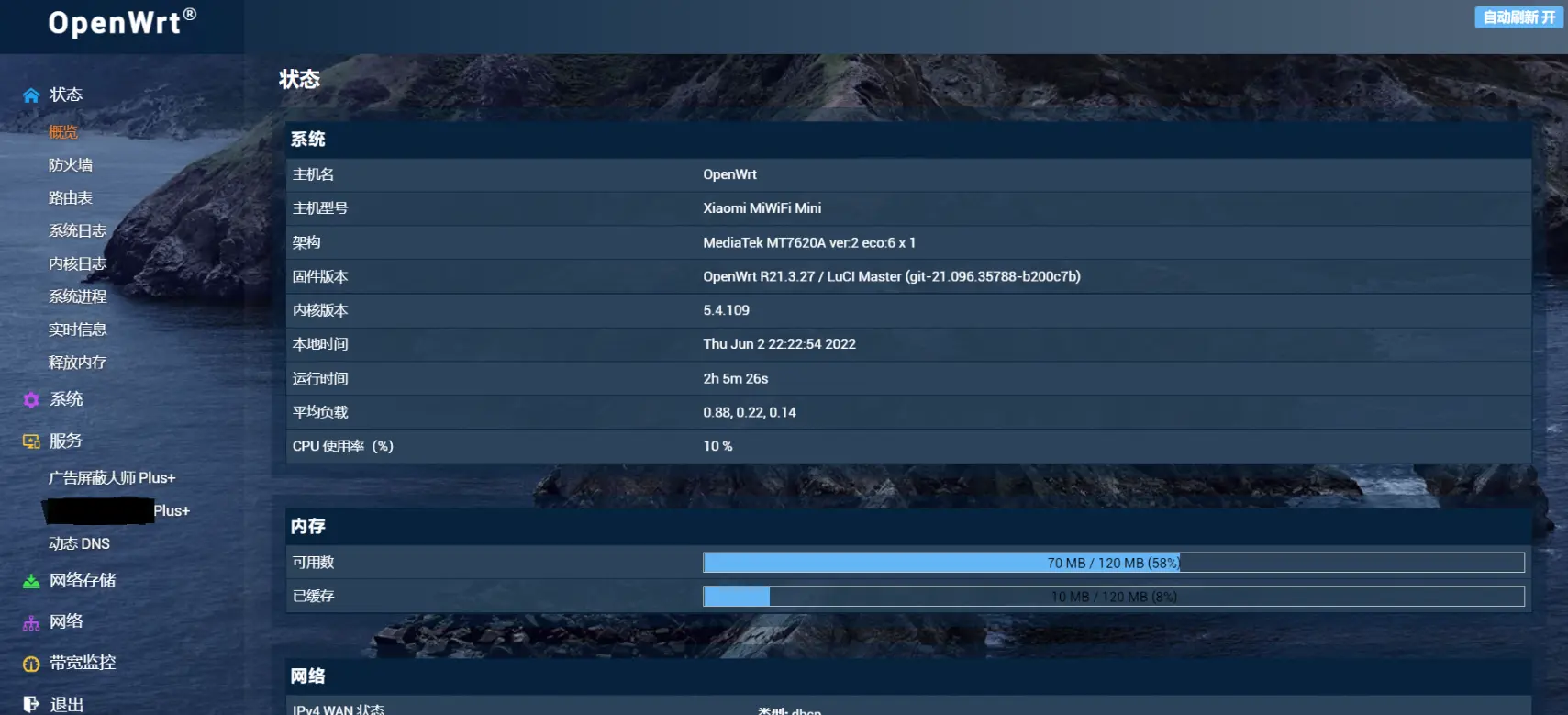Image resolution: width=1568 pixels, height=715 pixels.
Task: Click the OpenWrt logo in header
Action: click(122, 22)
